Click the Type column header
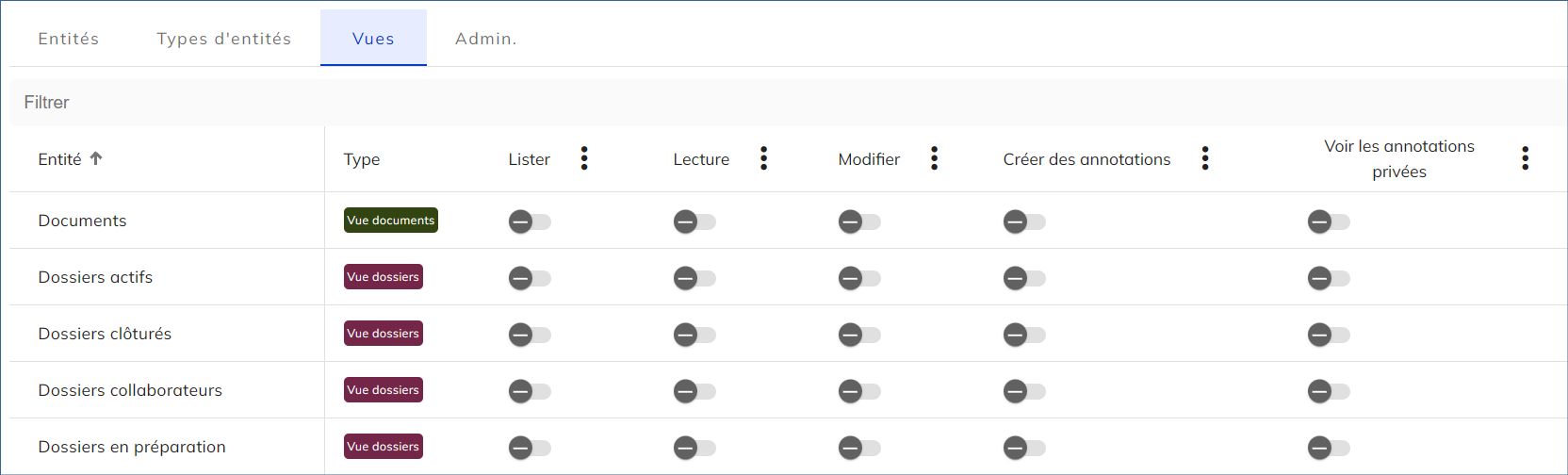Viewport: 1568px width, 475px height. pyautogui.click(x=362, y=159)
